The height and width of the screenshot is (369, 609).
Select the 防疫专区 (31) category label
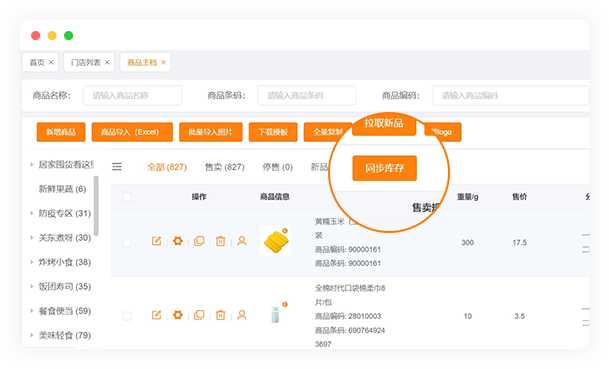[64, 213]
